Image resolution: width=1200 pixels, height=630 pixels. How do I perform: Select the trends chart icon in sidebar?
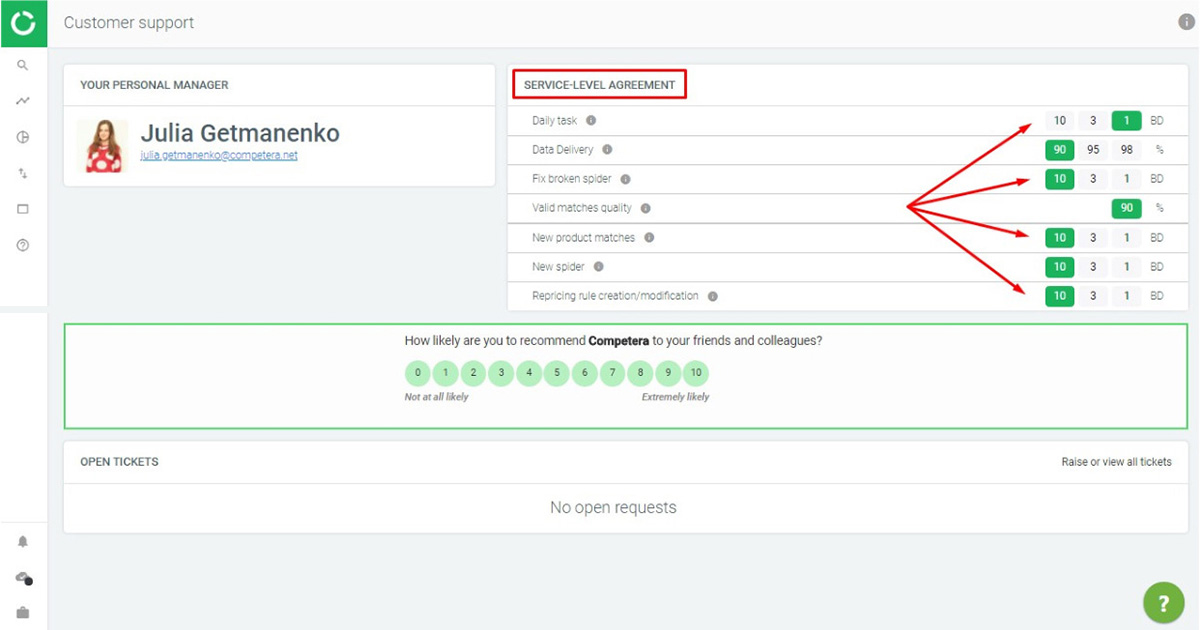pyautogui.click(x=24, y=100)
